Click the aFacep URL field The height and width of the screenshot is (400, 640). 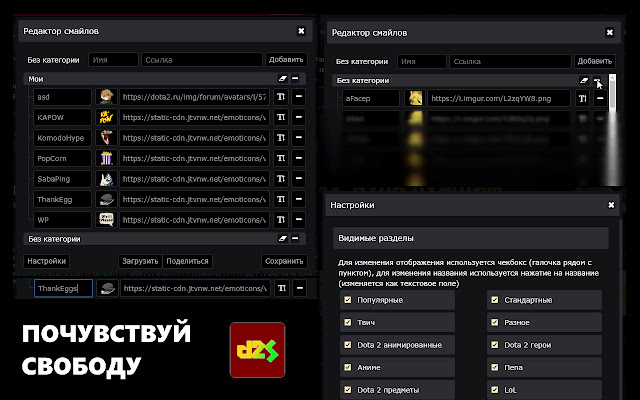tap(499, 98)
